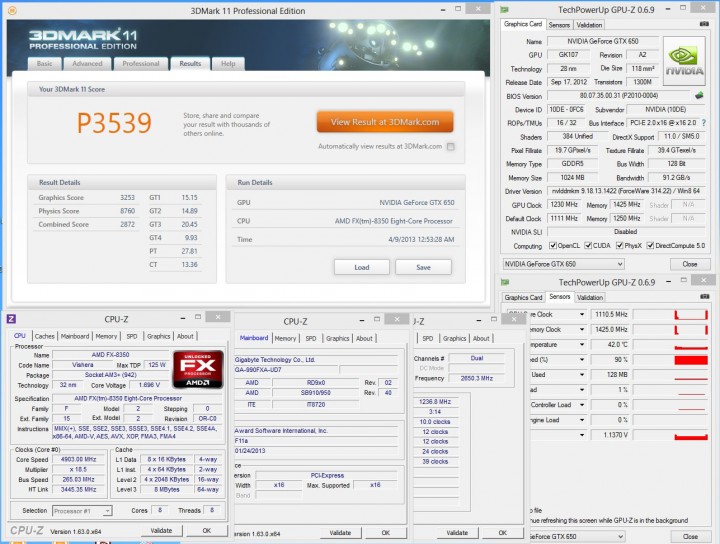
Task: Switch to 3DMark Basic tab
Action: pyautogui.click(x=45, y=63)
